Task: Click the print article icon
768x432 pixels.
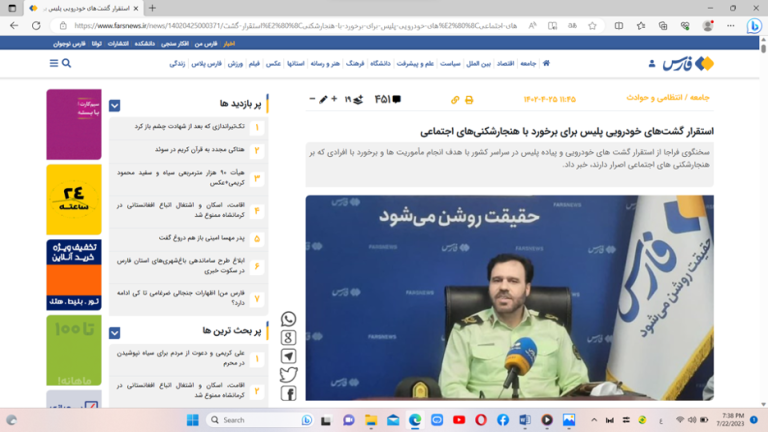Action: [x=469, y=100]
